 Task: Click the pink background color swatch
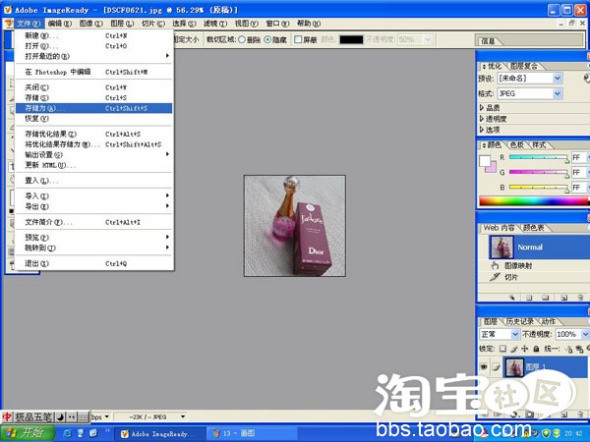(491, 167)
